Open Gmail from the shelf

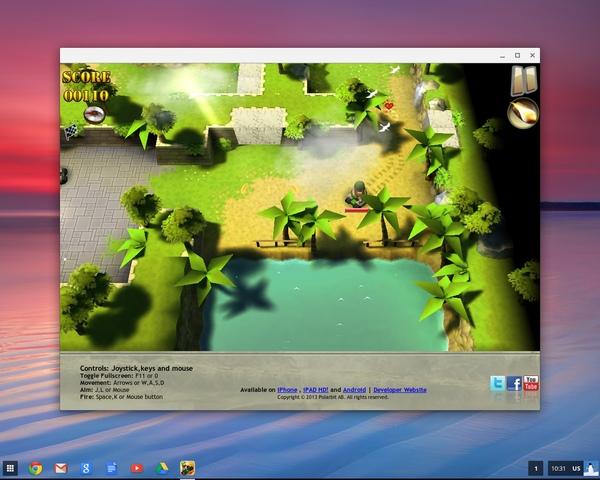click(x=61, y=468)
